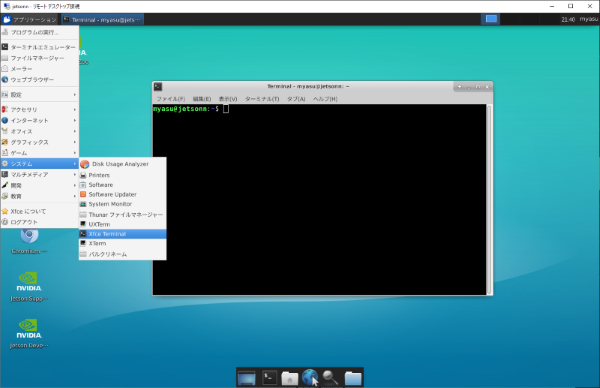Choose プログラムの実行 menu entry
Image resolution: width=600 pixels, height=388 pixels.
point(40,33)
